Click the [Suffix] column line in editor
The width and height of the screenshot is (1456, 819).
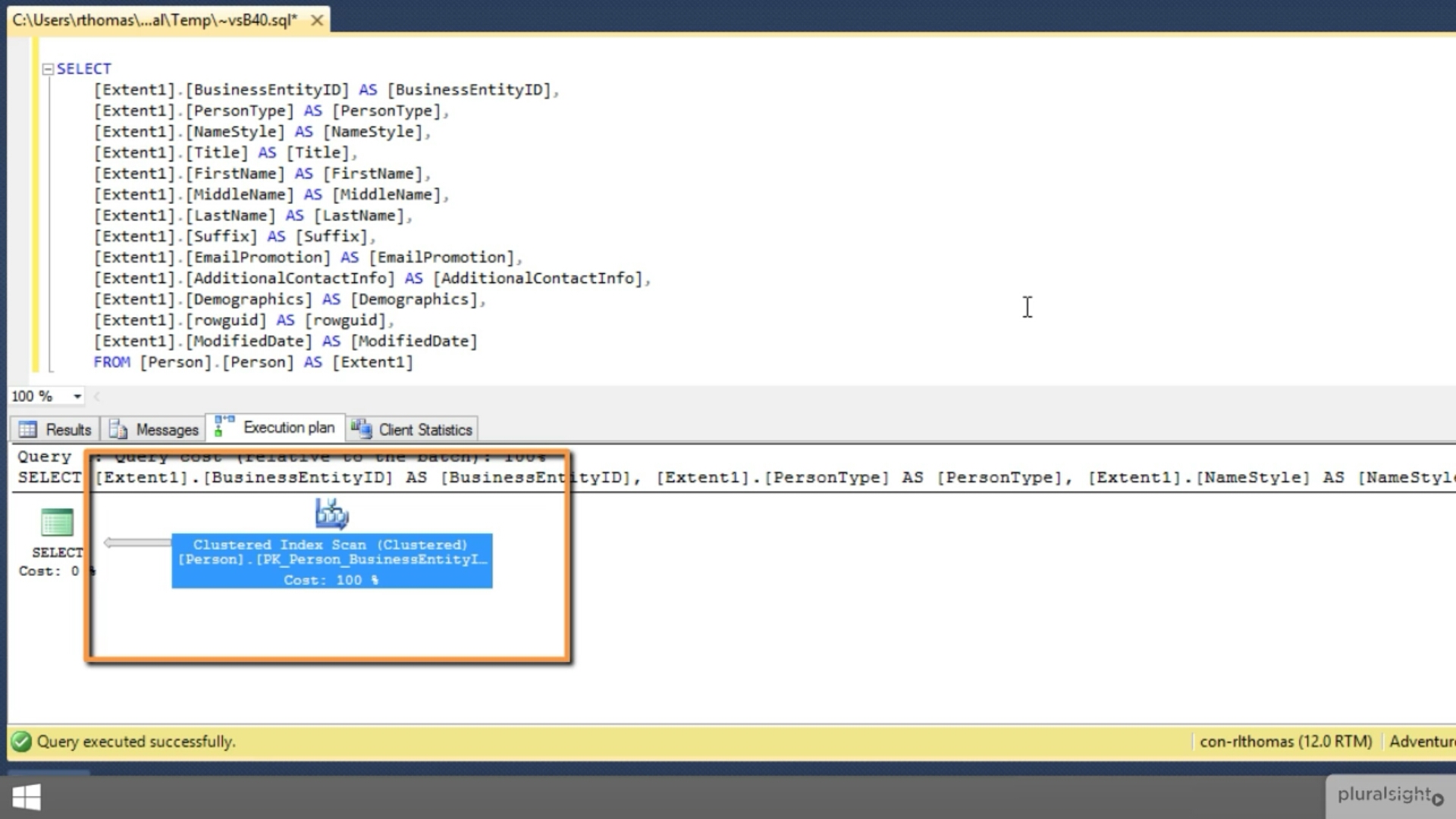click(x=234, y=237)
